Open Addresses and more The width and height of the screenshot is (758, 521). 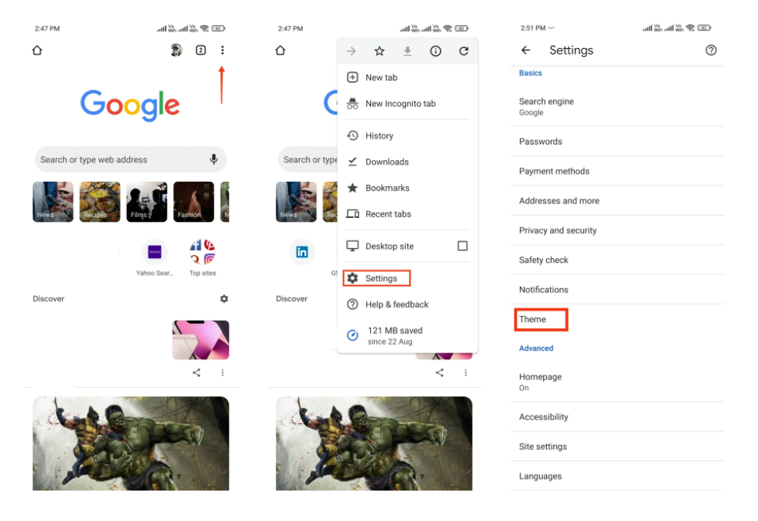coord(617,201)
